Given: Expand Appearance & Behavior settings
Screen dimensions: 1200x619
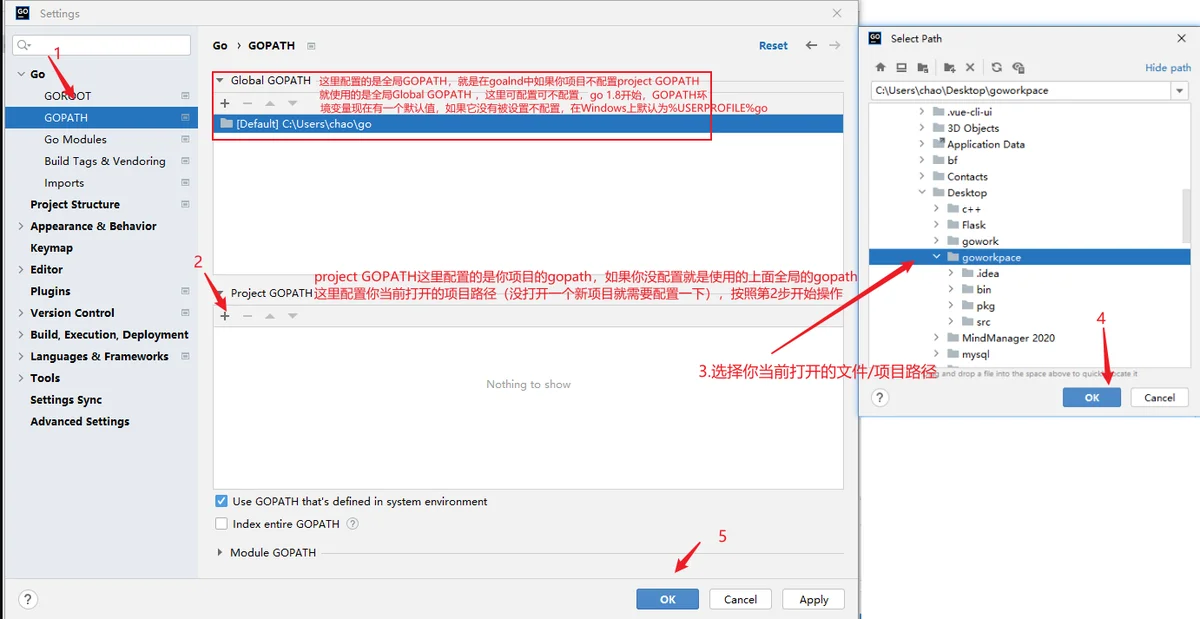Looking at the screenshot, I should click(21, 226).
